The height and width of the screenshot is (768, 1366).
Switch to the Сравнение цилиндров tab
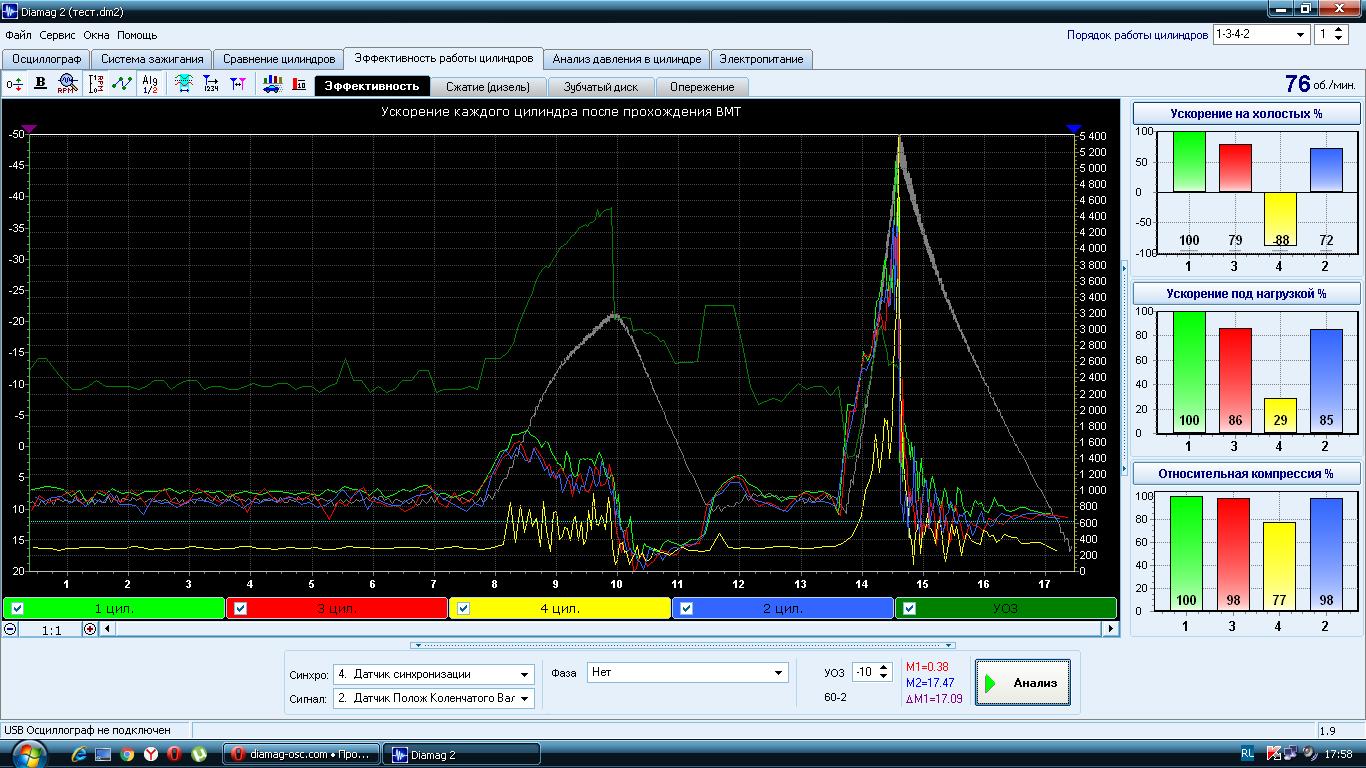(x=279, y=59)
